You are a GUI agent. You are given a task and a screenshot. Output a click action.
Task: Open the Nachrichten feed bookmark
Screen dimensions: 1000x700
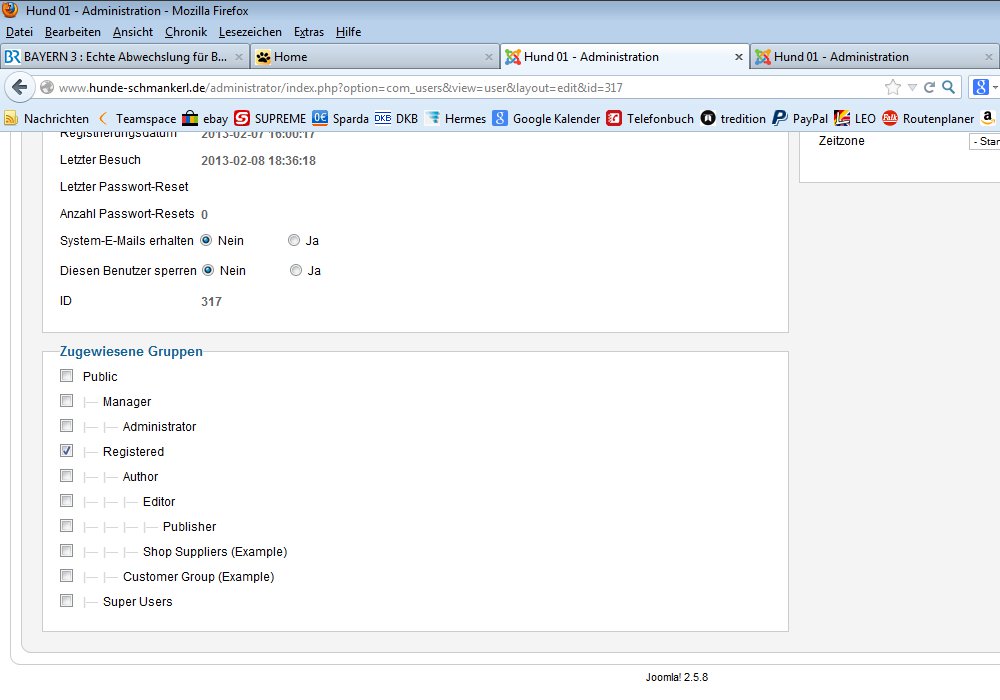point(47,118)
